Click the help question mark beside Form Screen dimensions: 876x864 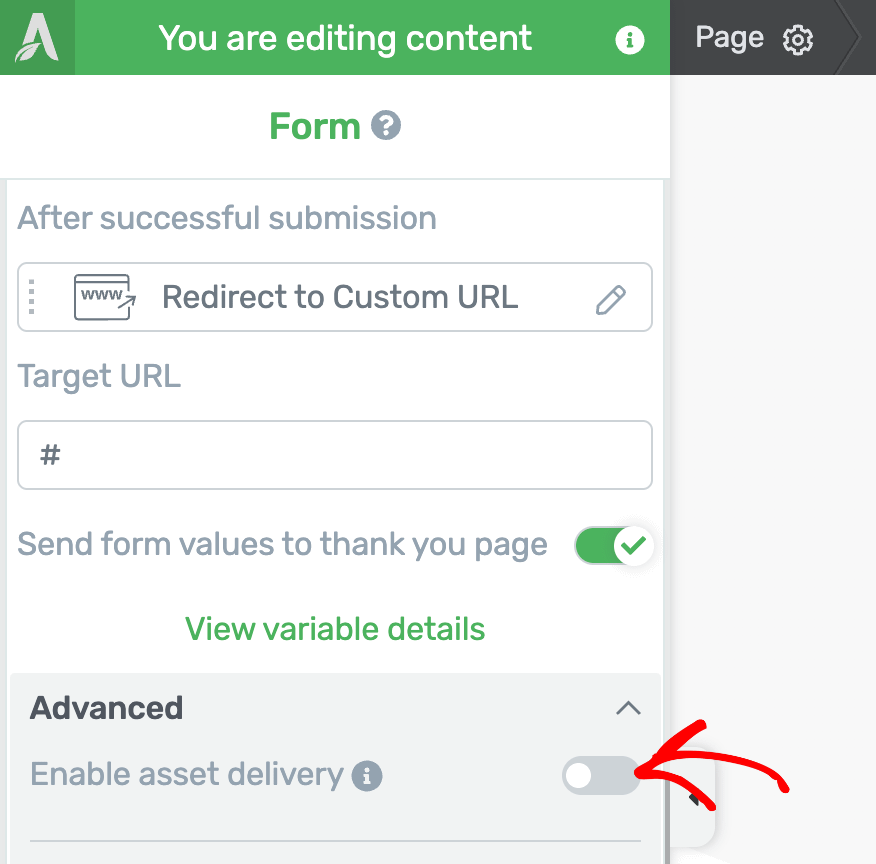coord(386,127)
